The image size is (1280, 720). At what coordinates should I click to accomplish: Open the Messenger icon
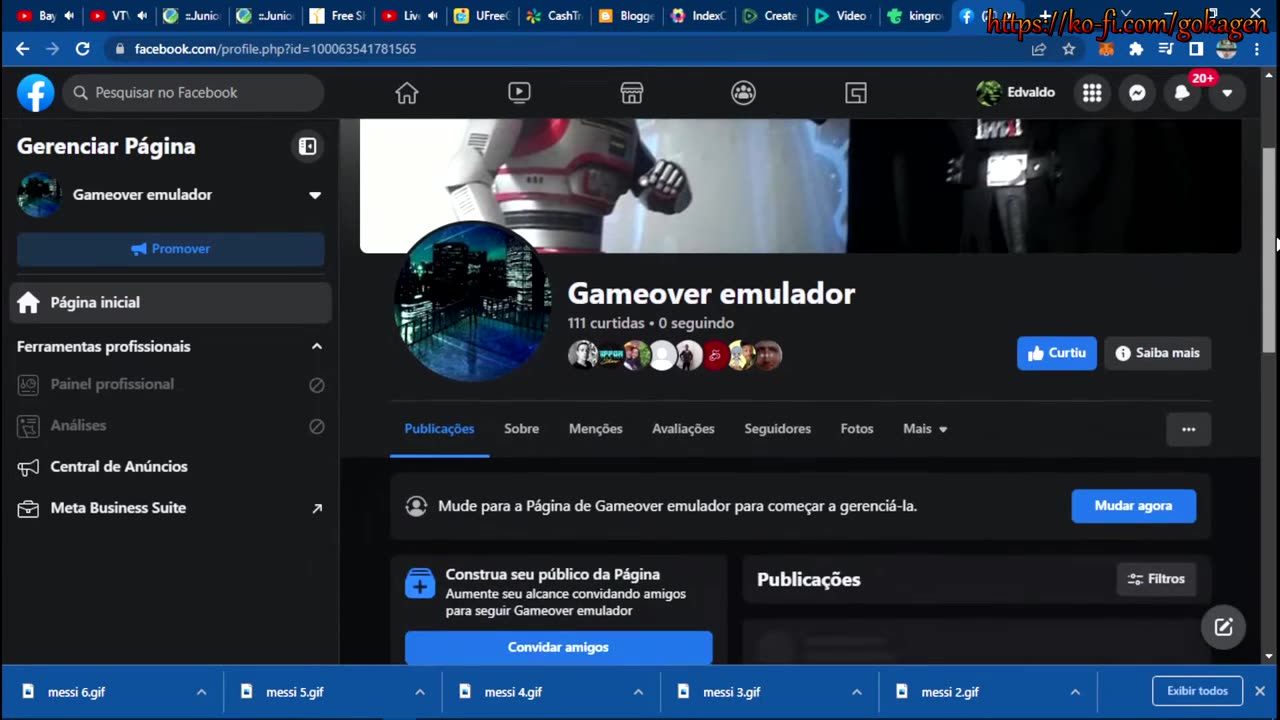(1137, 93)
